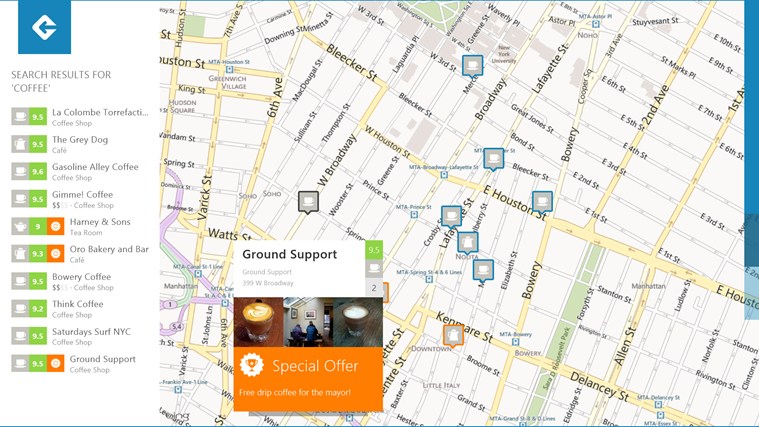Screen dimensions: 759x427
Task: Open Gasoline Alley Coffee from results
Action: coord(95,167)
